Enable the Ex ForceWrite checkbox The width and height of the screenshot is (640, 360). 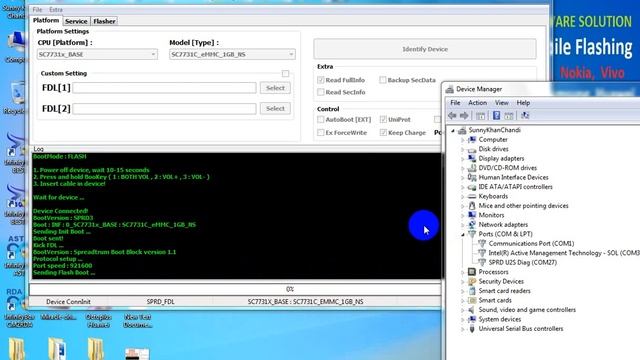click(321, 133)
